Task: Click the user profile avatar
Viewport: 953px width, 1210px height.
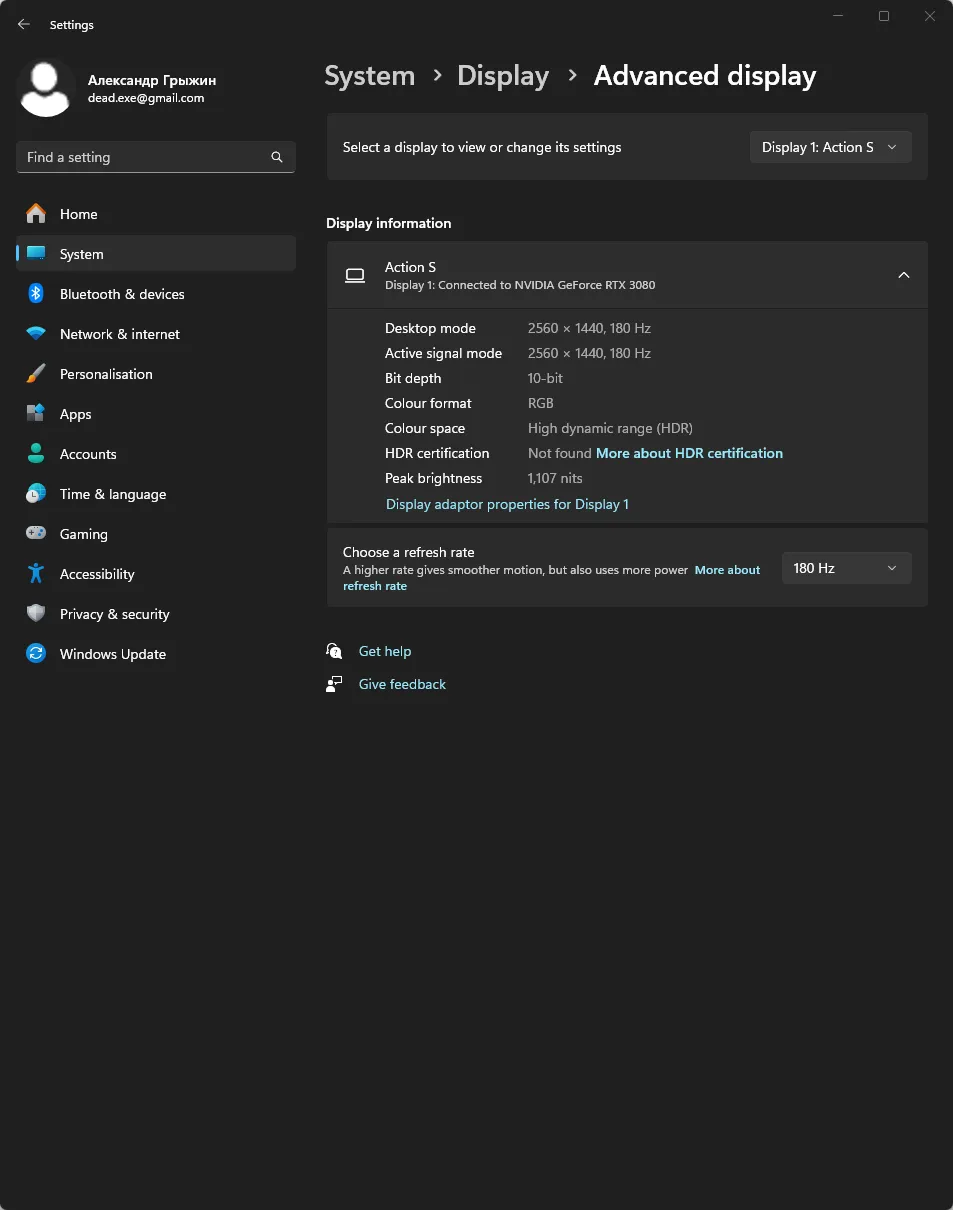Action: pyautogui.click(x=46, y=88)
